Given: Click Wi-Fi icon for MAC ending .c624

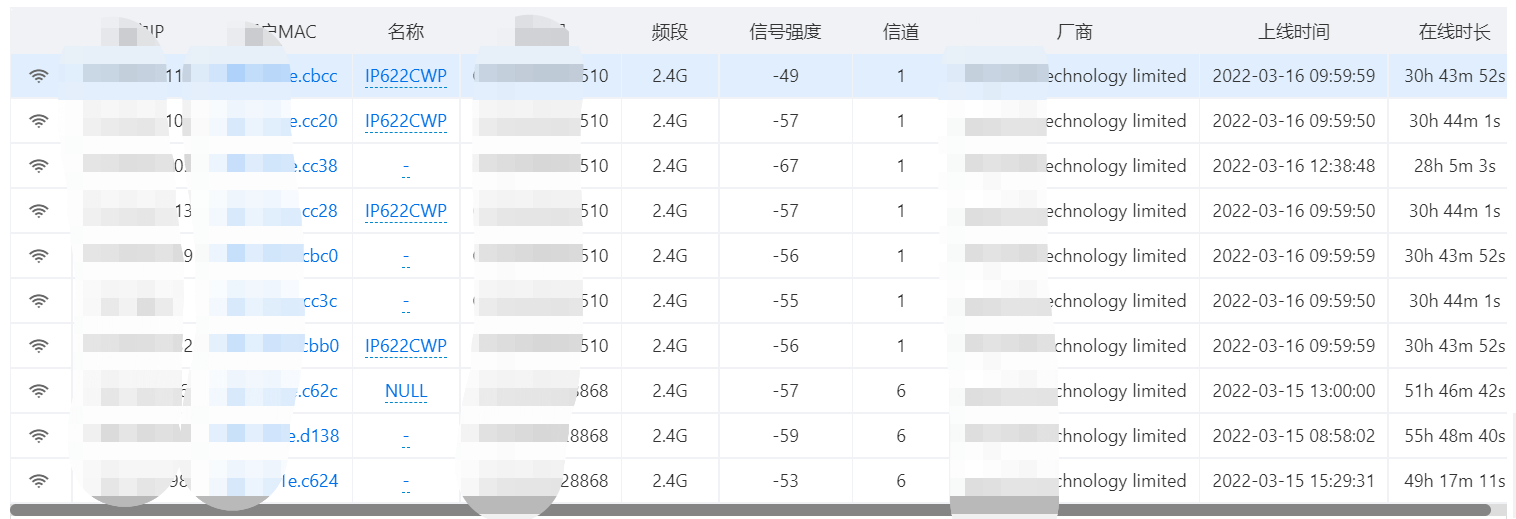Looking at the screenshot, I should coord(39,481).
